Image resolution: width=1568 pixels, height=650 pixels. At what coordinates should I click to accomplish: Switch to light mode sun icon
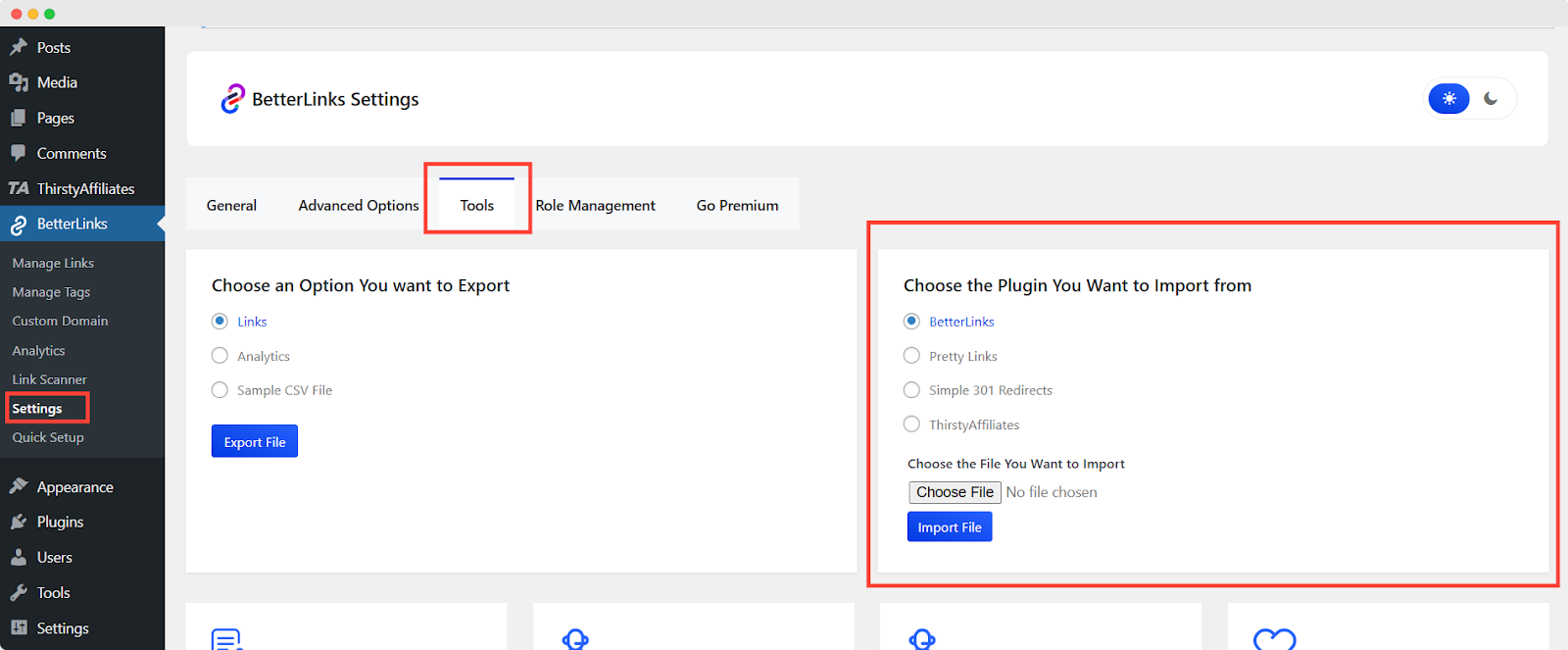coord(1448,99)
